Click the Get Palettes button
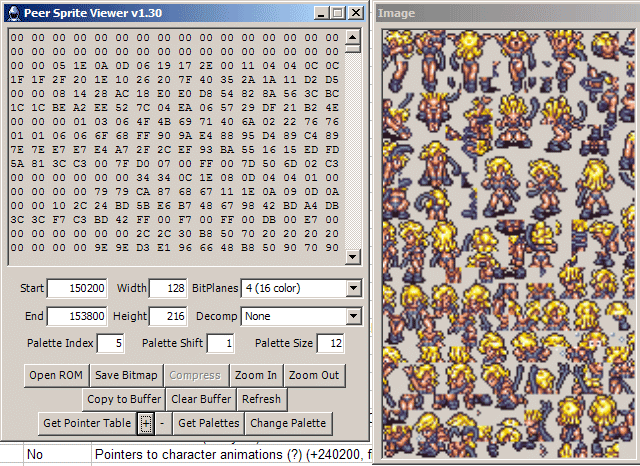 (209, 424)
